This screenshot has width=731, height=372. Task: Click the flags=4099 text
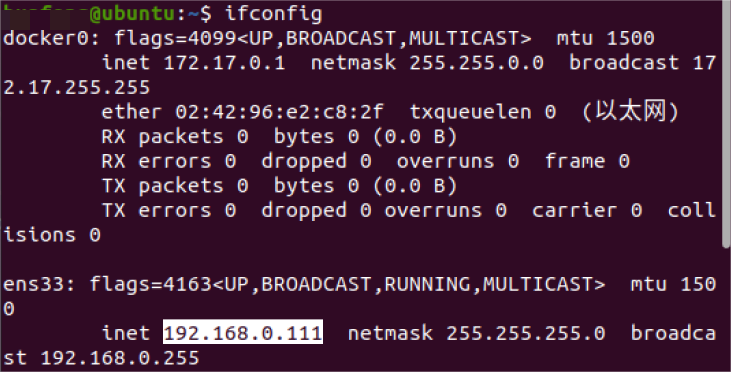175,38
